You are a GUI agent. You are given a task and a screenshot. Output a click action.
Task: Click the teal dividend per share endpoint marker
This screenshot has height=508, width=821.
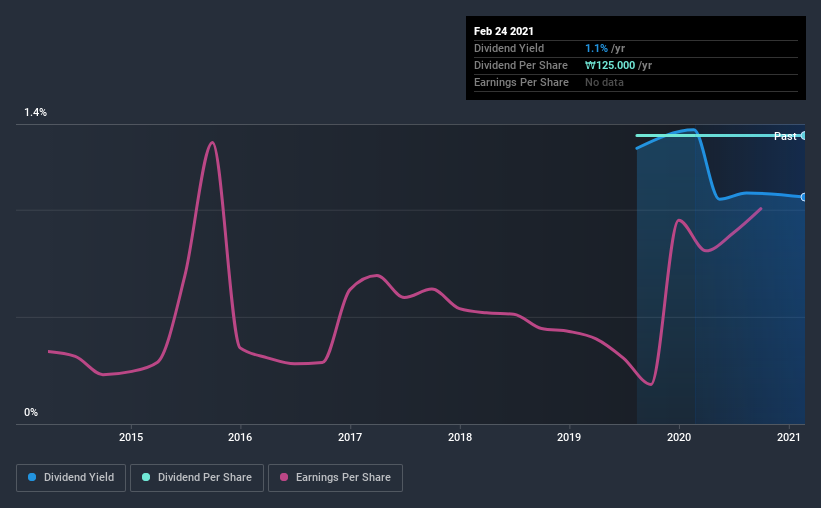[803, 136]
